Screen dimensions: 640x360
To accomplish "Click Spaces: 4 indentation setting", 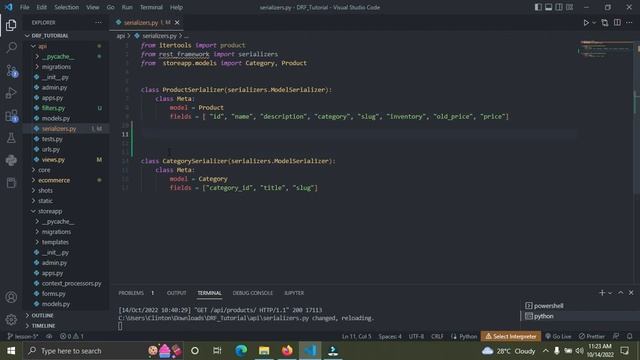I will point(390,336).
